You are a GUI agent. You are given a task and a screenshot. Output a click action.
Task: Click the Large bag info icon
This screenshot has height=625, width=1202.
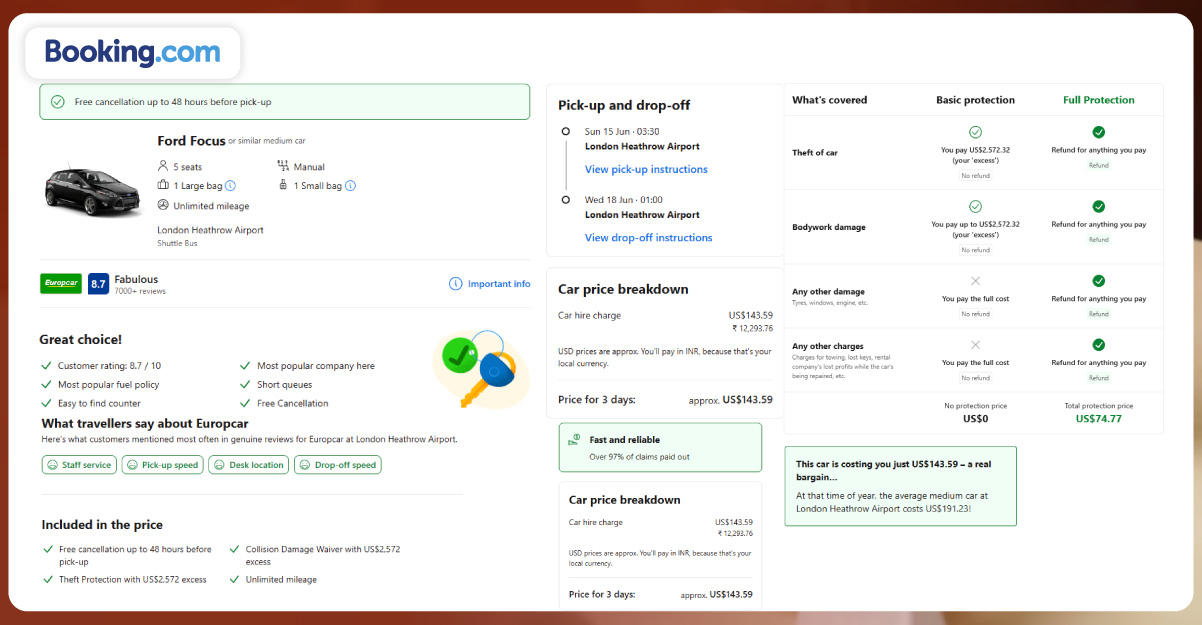[230, 186]
